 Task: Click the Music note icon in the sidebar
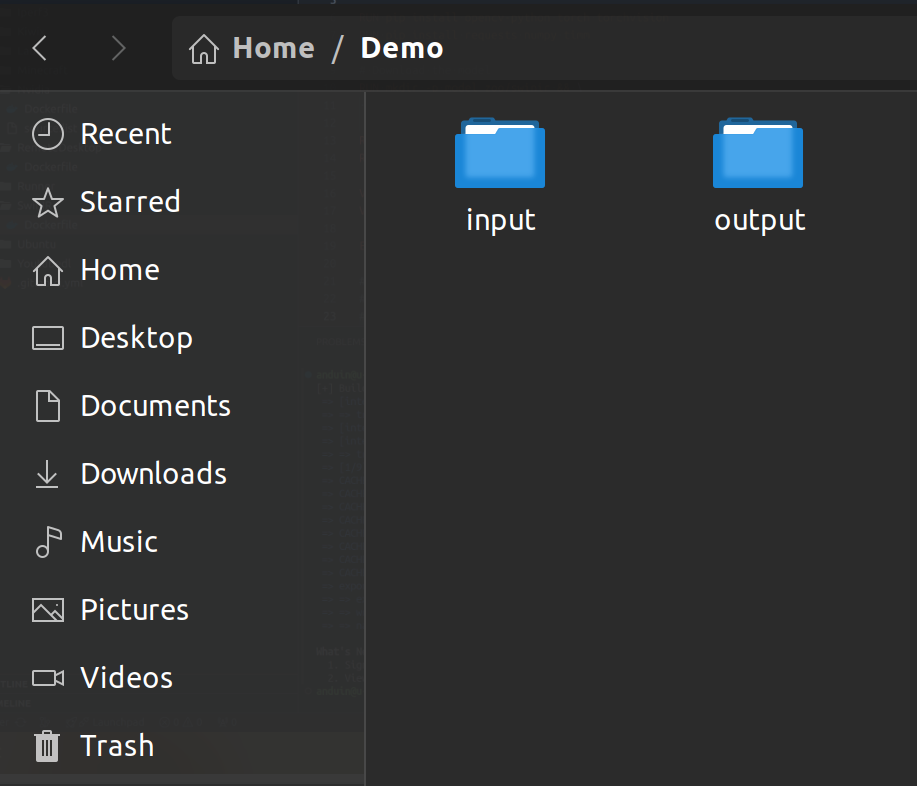[48, 542]
